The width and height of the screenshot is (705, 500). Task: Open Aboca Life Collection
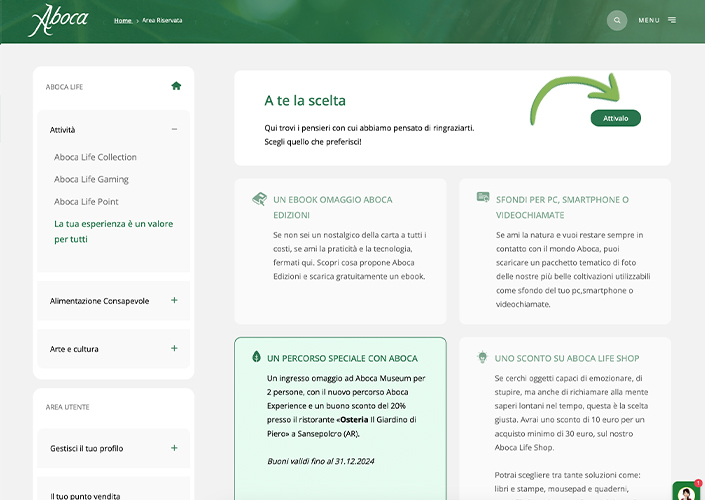95,157
